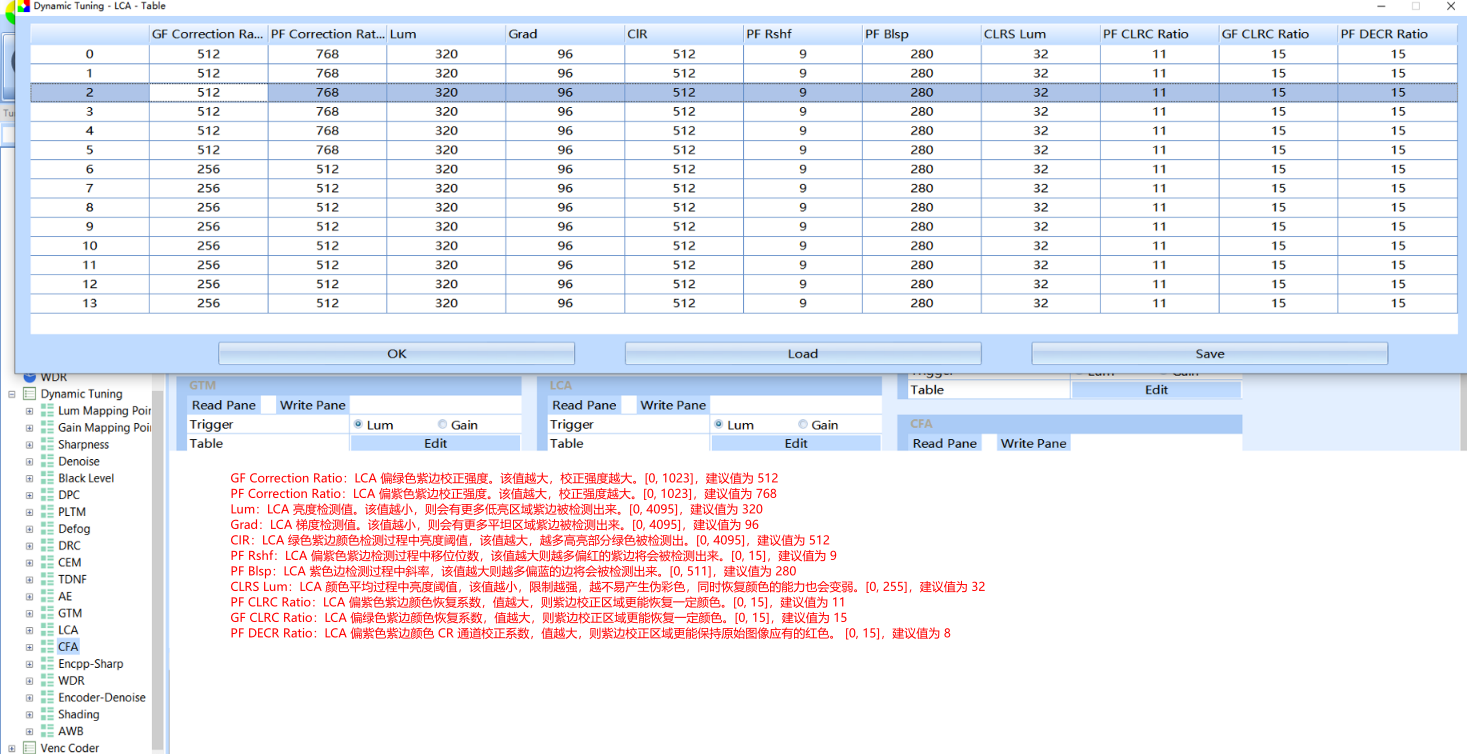Click the Denoise module icon
The width and height of the screenshot is (1467, 754).
(x=48, y=460)
